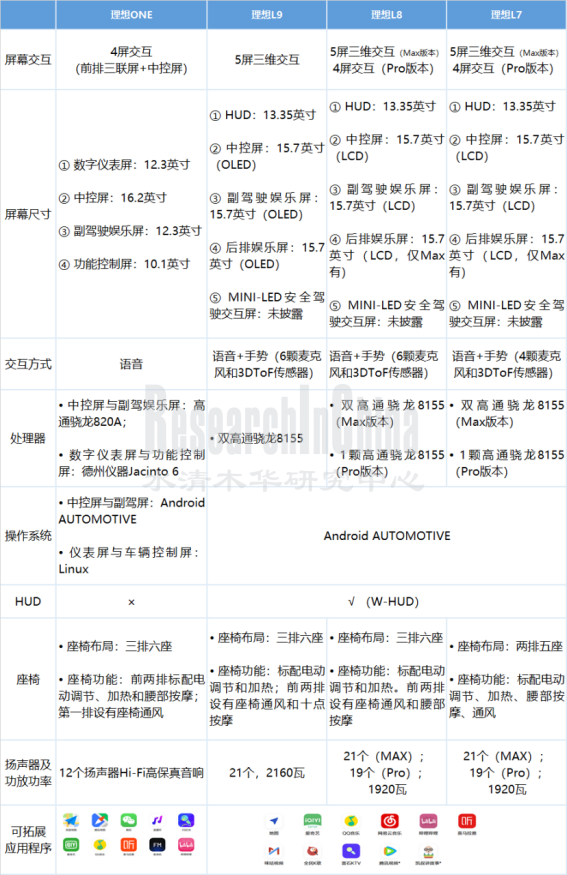Screen dimensions: 567x875
Task: Click the green WeChat icon
Action: (x=129, y=820)
